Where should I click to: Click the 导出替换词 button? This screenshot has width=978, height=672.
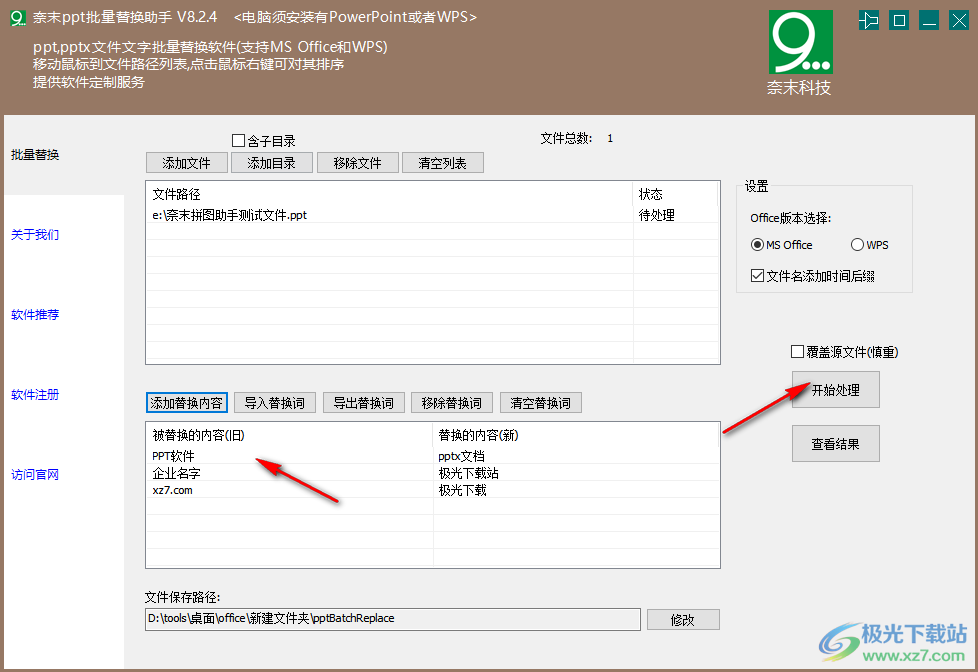click(364, 402)
